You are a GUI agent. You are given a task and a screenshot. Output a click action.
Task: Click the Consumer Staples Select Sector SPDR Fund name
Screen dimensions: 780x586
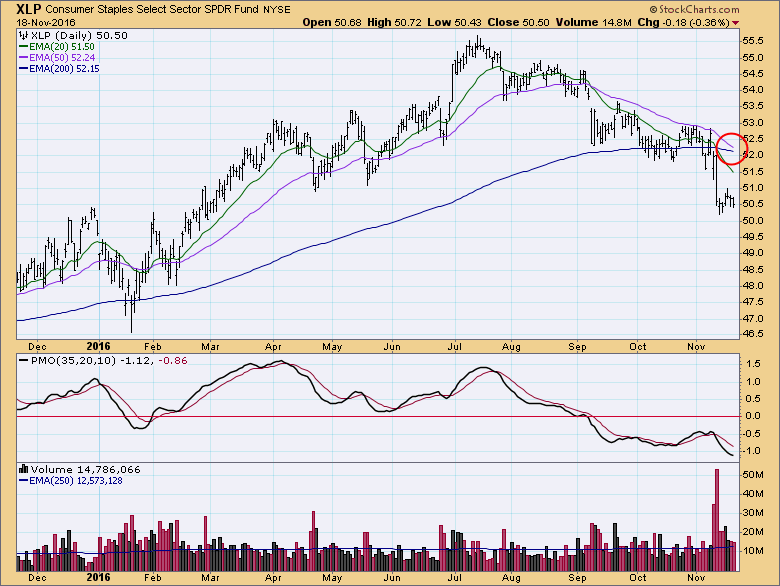[152, 9]
